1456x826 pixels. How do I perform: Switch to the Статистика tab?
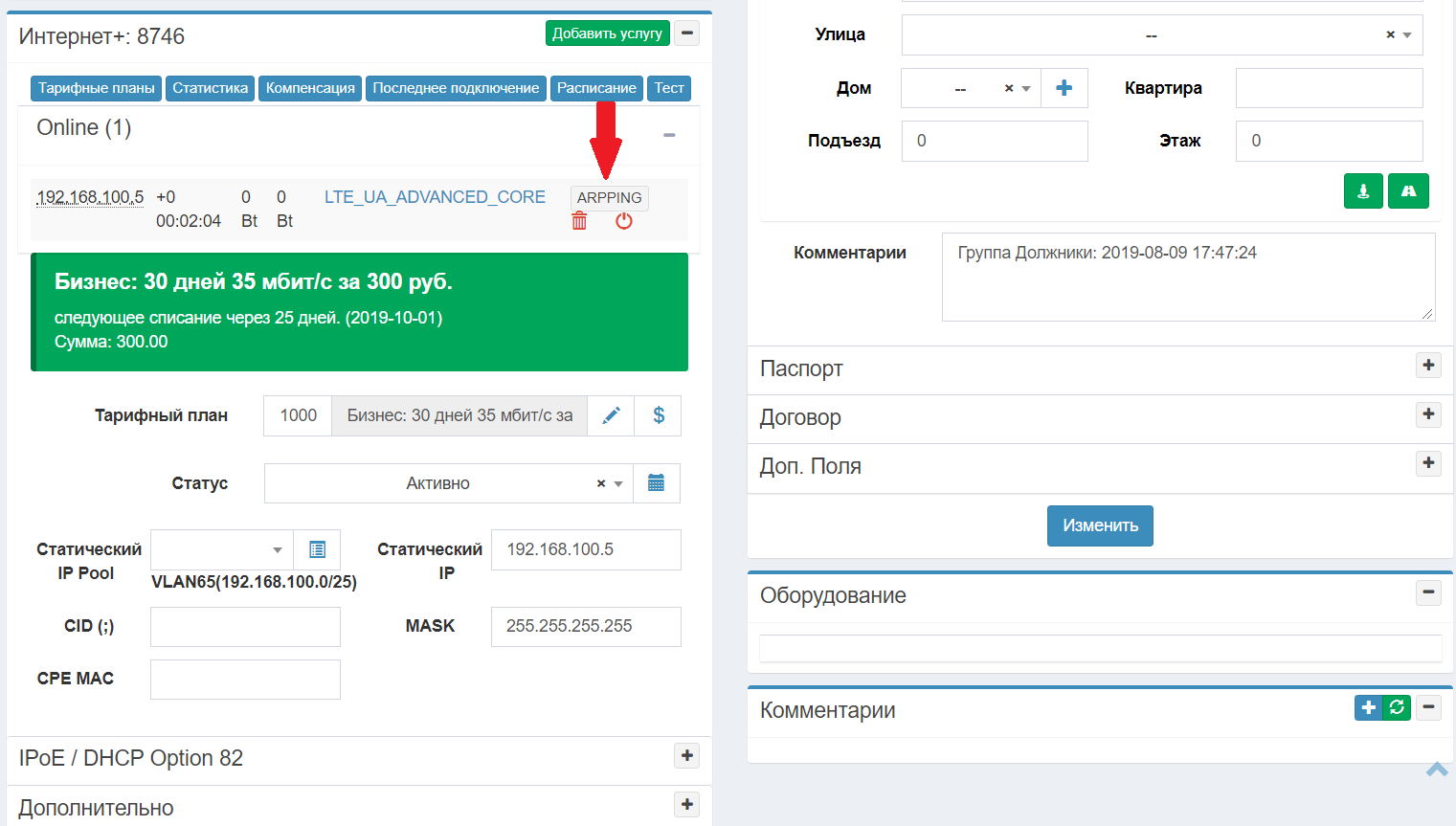tap(210, 88)
